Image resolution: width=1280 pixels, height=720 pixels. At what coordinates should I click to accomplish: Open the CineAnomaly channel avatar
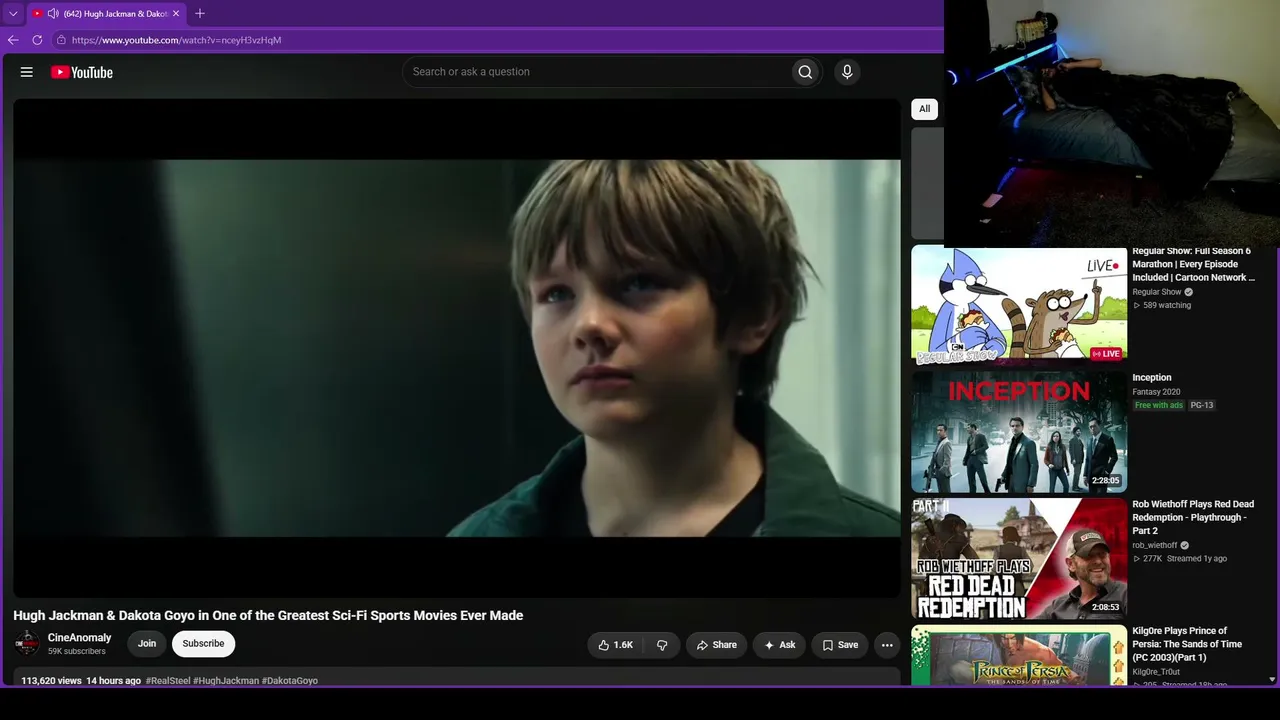click(27, 644)
